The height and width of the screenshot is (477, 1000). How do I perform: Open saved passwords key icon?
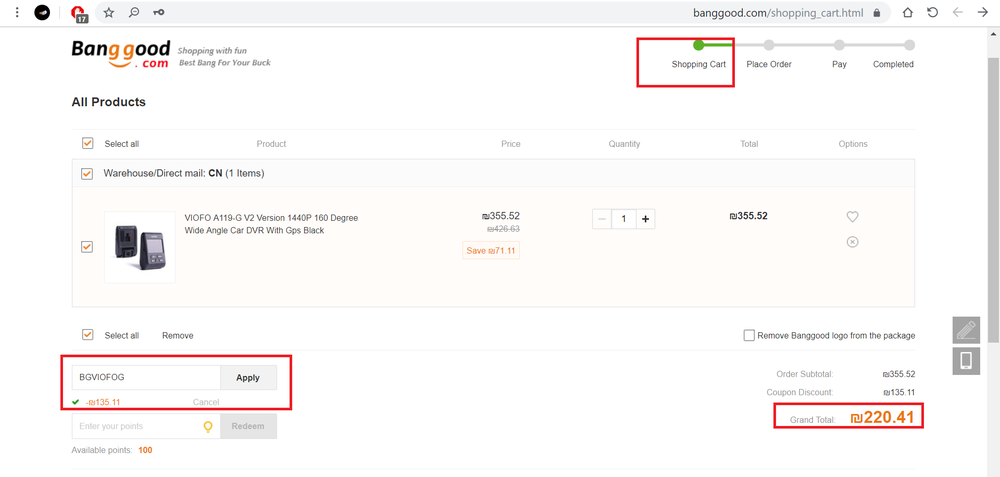pyautogui.click(x=158, y=12)
